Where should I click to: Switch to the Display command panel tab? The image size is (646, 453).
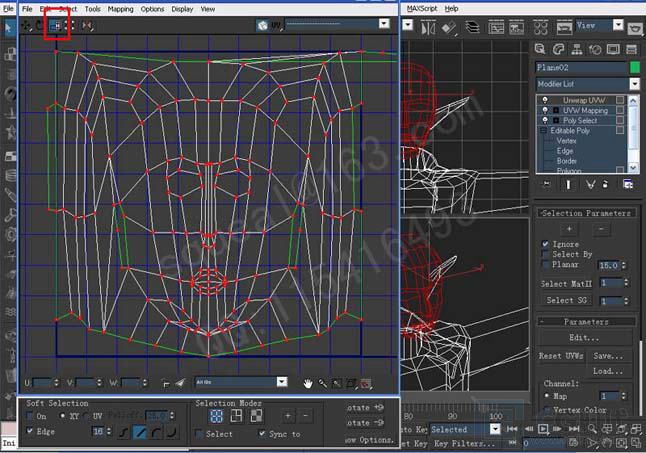tap(613, 49)
